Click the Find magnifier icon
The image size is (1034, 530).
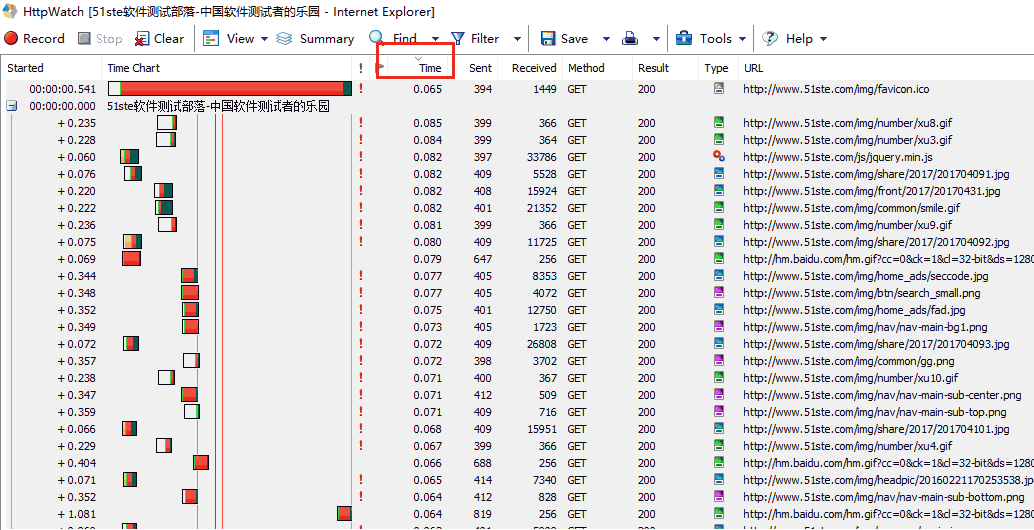click(x=376, y=38)
